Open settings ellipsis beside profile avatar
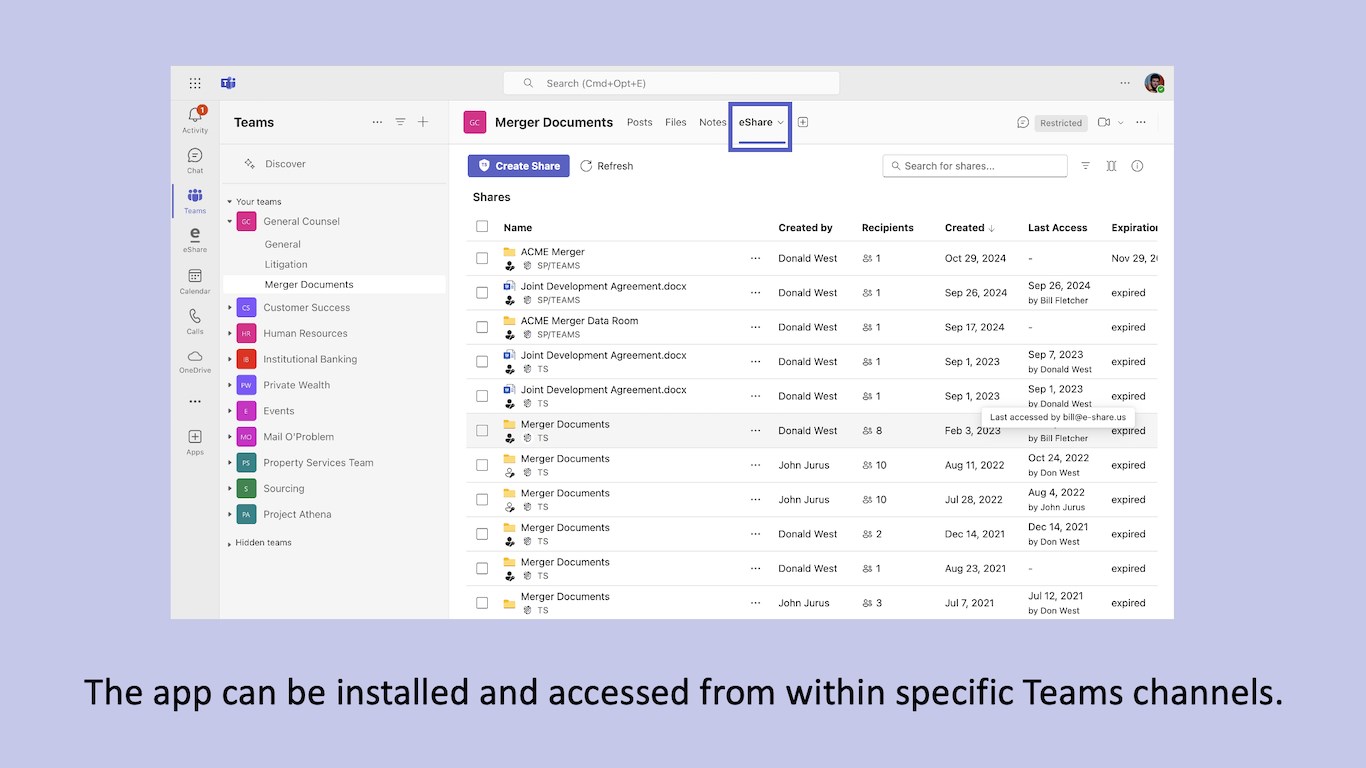The image size is (1366, 768). click(x=1125, y=83)
